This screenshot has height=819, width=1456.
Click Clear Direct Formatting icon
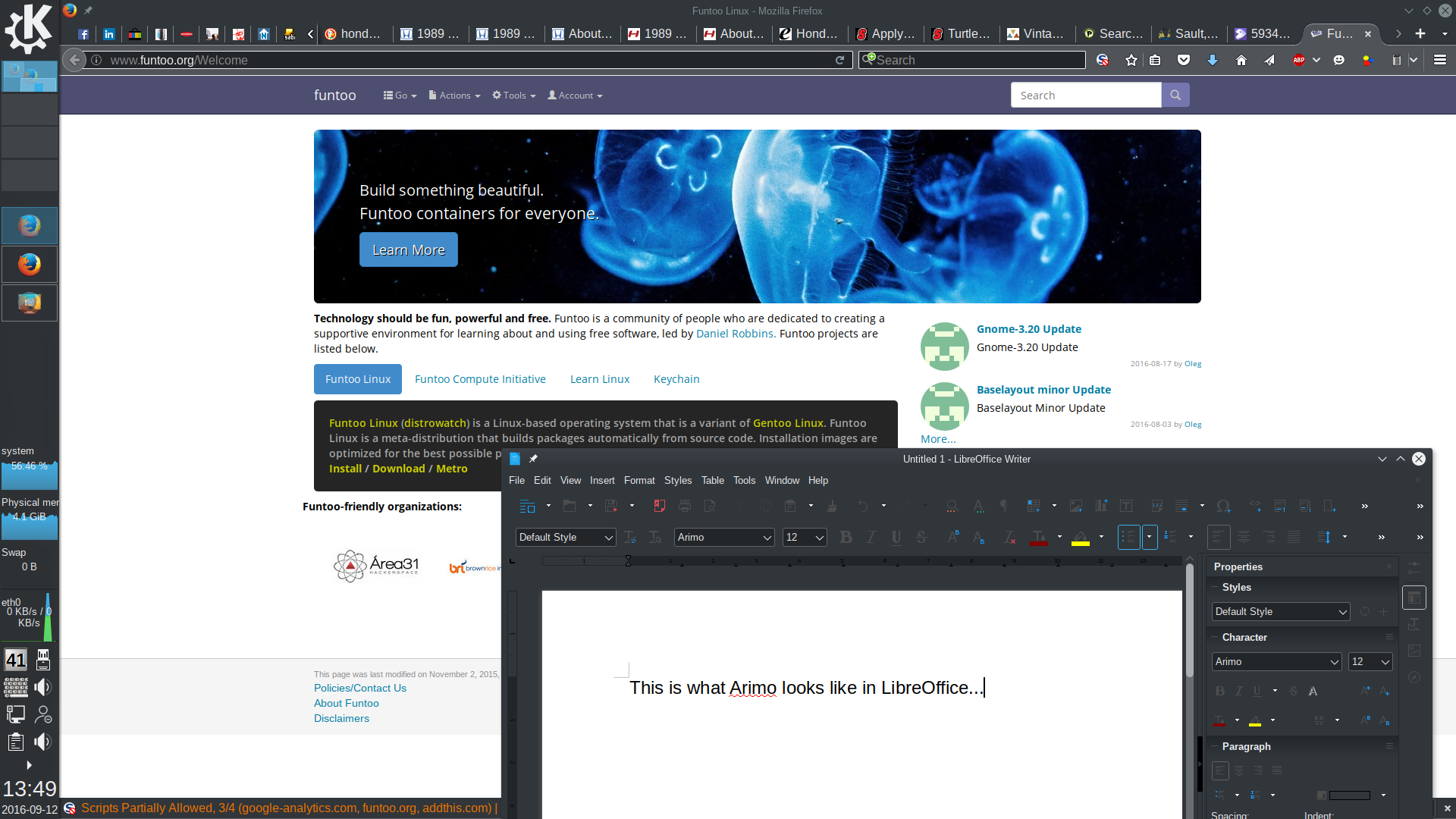[x=1010, y=537]
